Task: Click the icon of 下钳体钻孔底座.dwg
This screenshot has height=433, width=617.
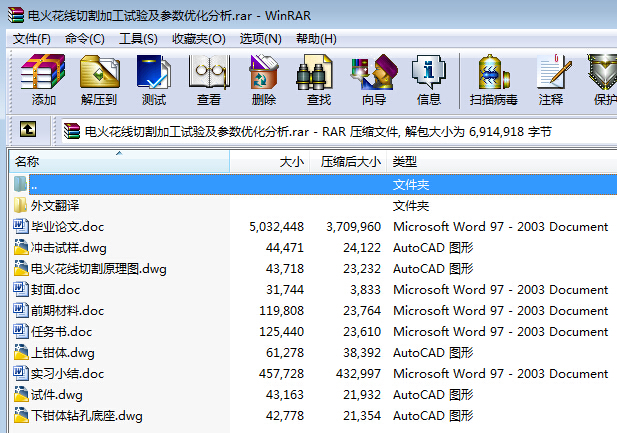Action: point(21,415)
